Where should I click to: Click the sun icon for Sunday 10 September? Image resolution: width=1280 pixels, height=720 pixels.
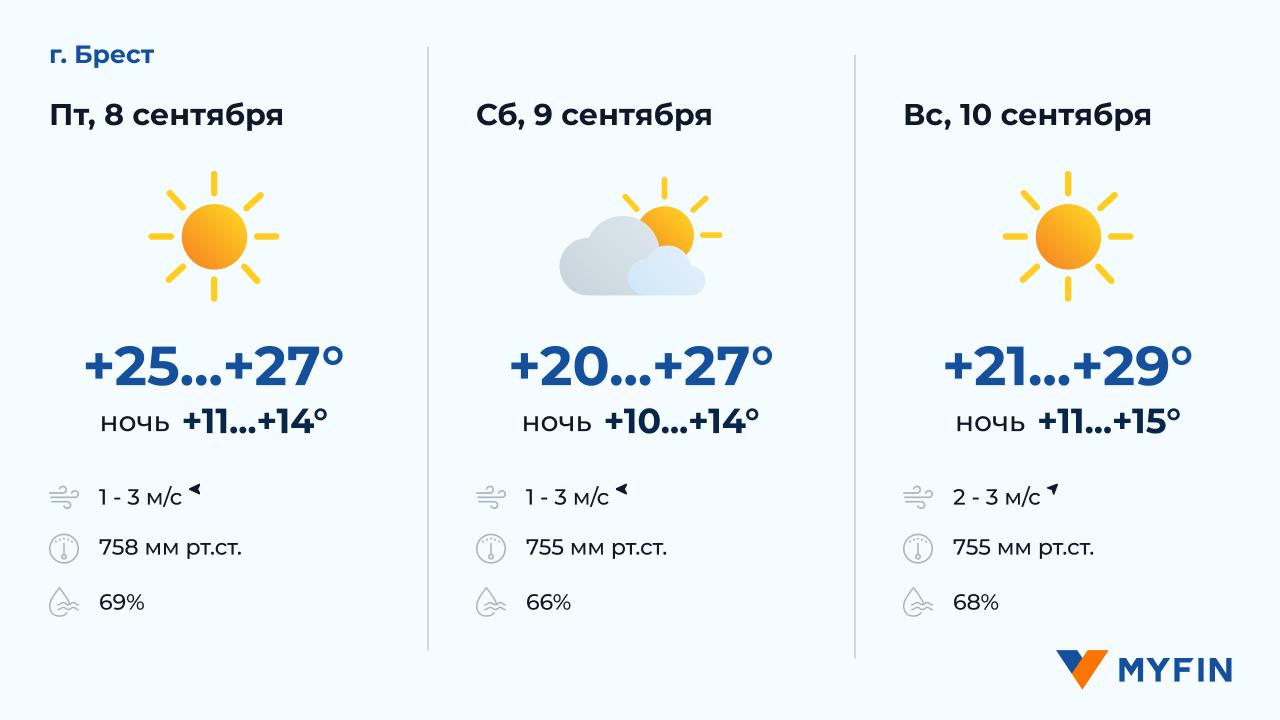(1067, 237)
